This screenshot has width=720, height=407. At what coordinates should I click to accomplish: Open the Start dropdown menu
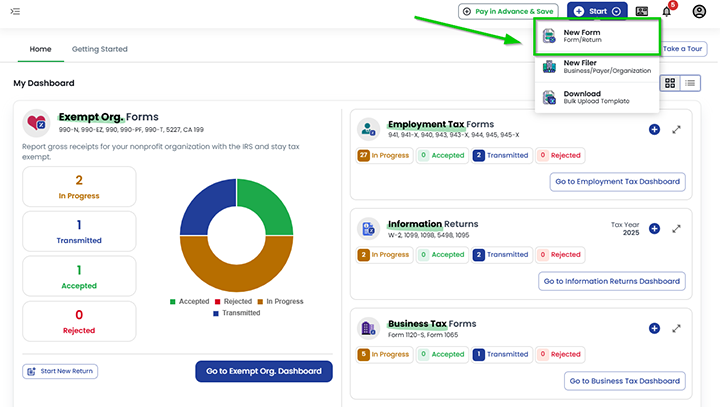pyautogui.click(x=597, y=11)
